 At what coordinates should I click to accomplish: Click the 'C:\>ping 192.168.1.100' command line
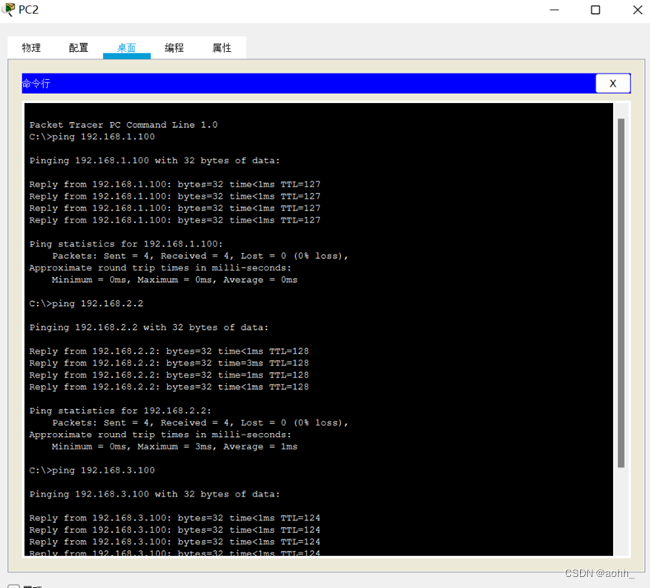[x=92, y=137]
